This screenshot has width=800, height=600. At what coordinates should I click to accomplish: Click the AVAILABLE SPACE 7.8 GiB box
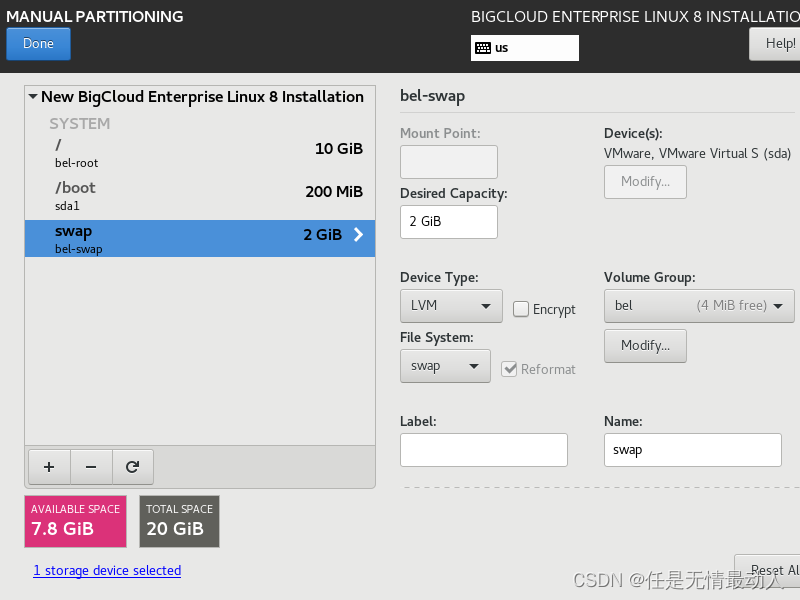76,521
